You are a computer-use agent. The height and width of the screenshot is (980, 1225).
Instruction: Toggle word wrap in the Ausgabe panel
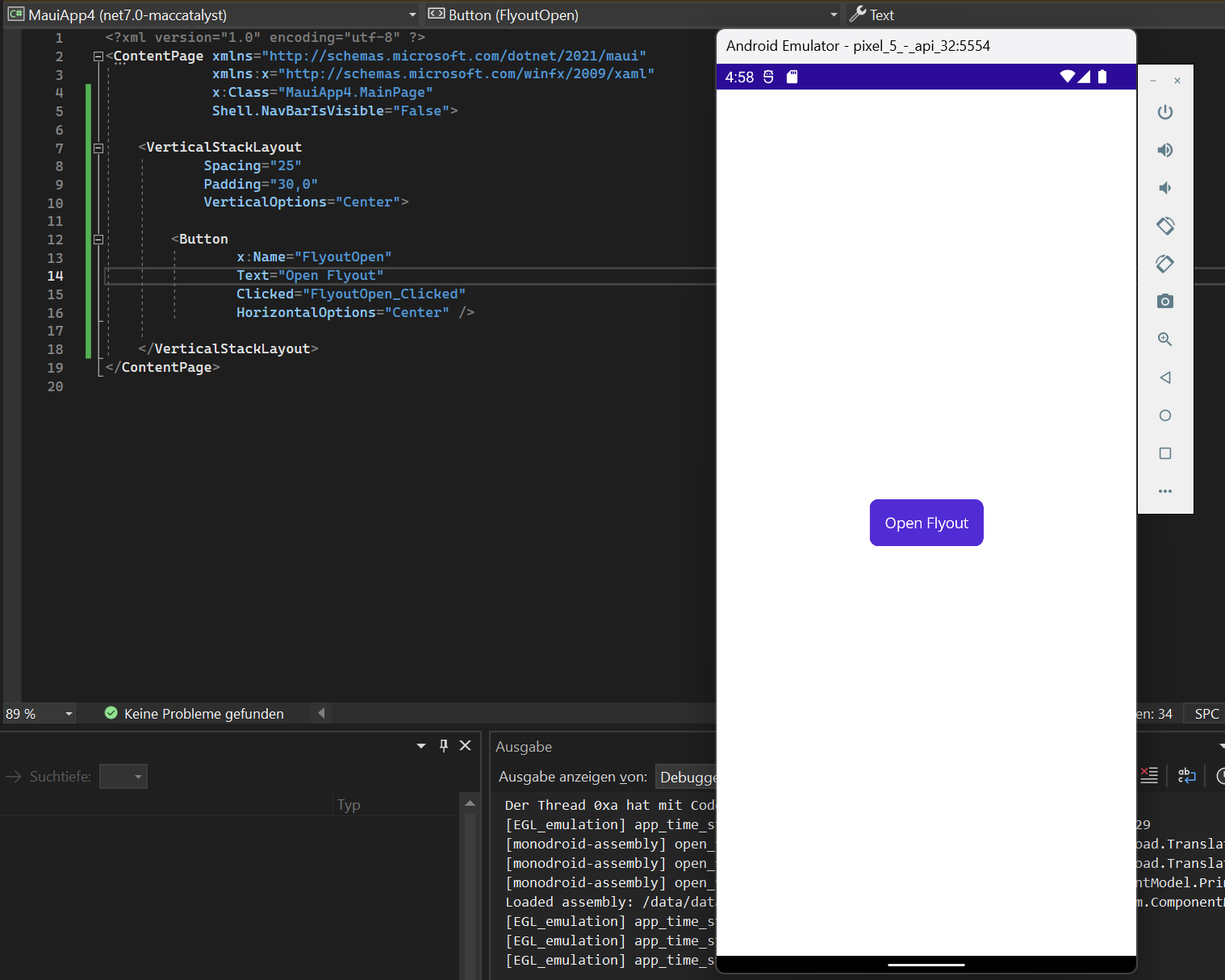tap(1186, 775)
